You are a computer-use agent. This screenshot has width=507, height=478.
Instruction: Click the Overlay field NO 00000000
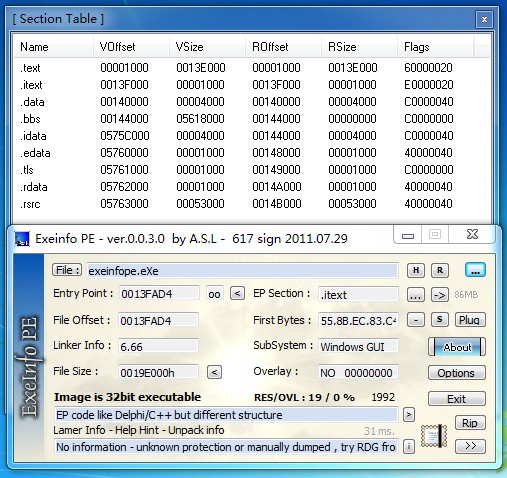tap(358, 373)
